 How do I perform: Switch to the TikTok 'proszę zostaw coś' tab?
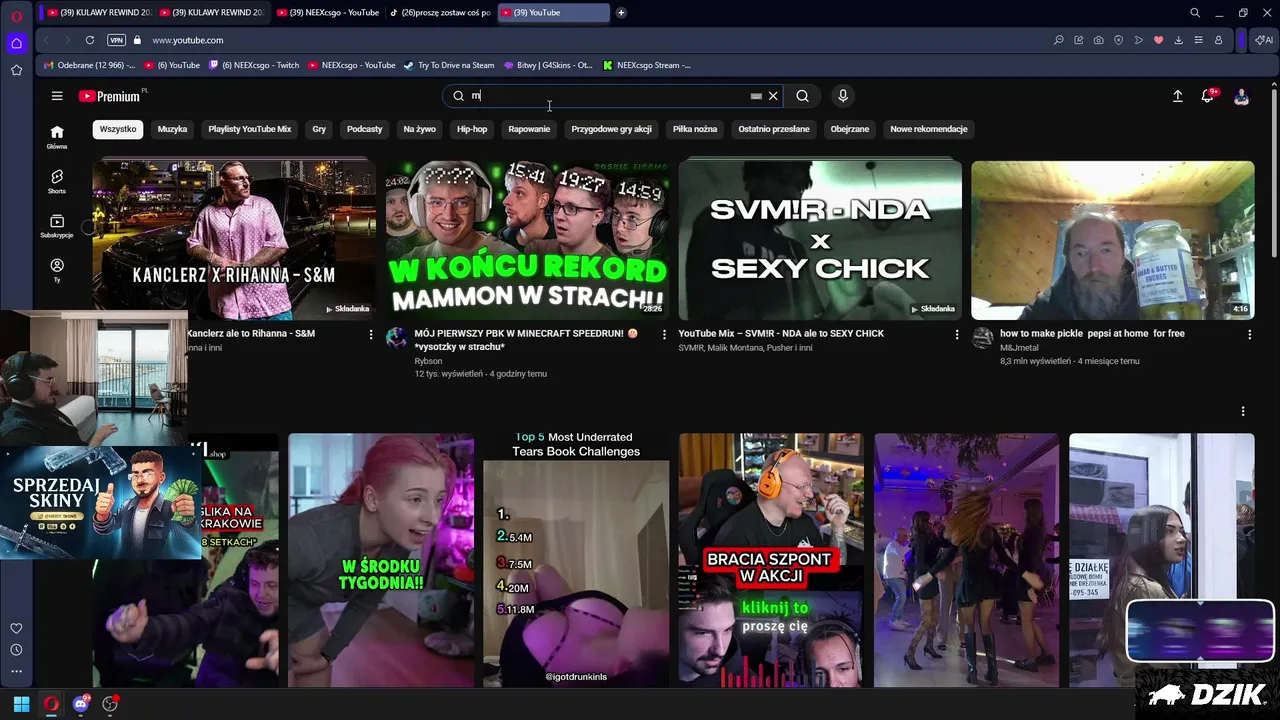439,12
